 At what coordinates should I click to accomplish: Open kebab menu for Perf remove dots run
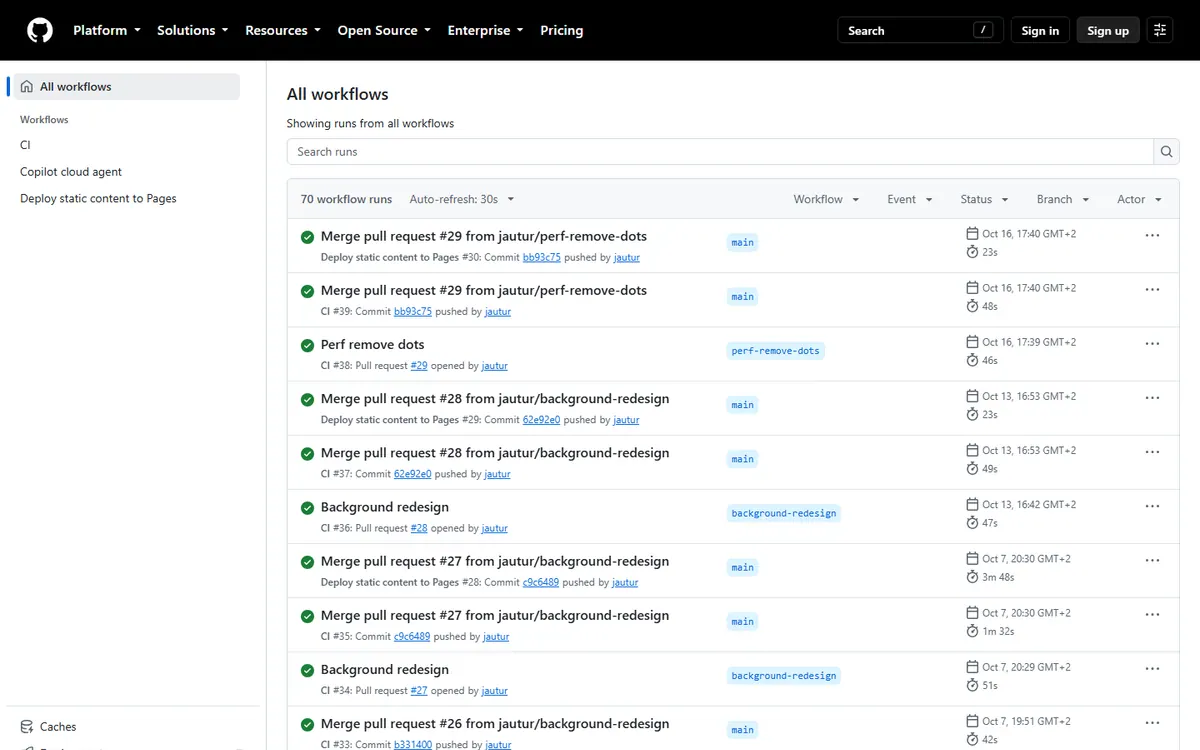(x=1152, y=344)
